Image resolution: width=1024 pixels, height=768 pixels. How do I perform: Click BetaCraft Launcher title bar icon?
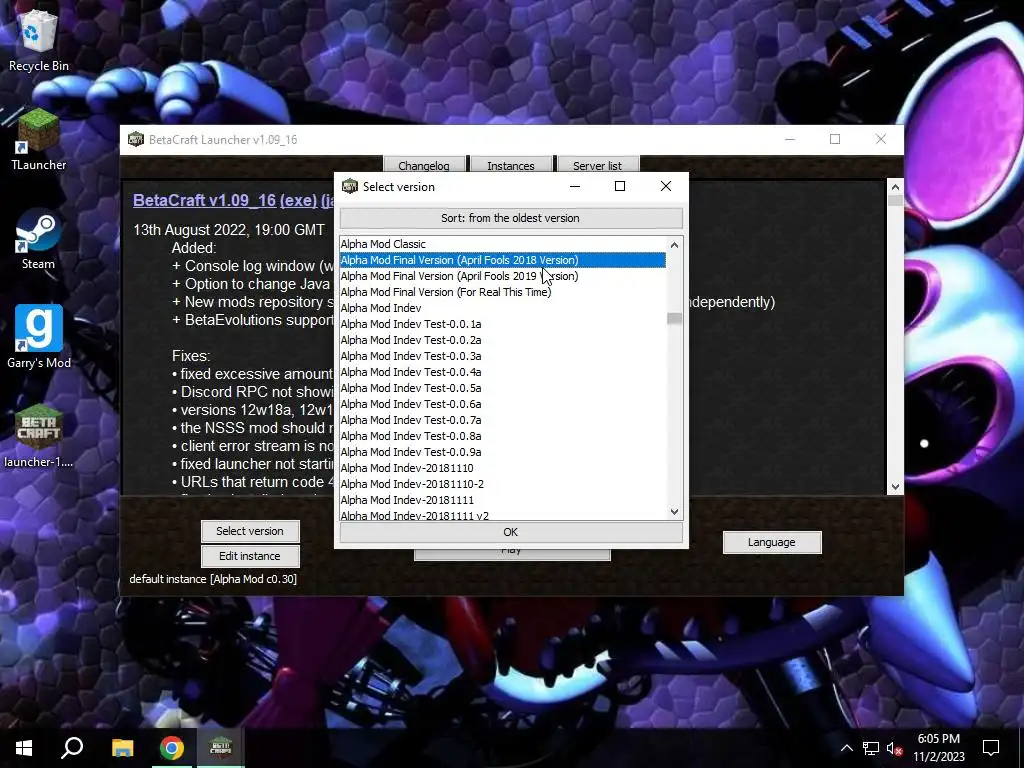(135, 139)
